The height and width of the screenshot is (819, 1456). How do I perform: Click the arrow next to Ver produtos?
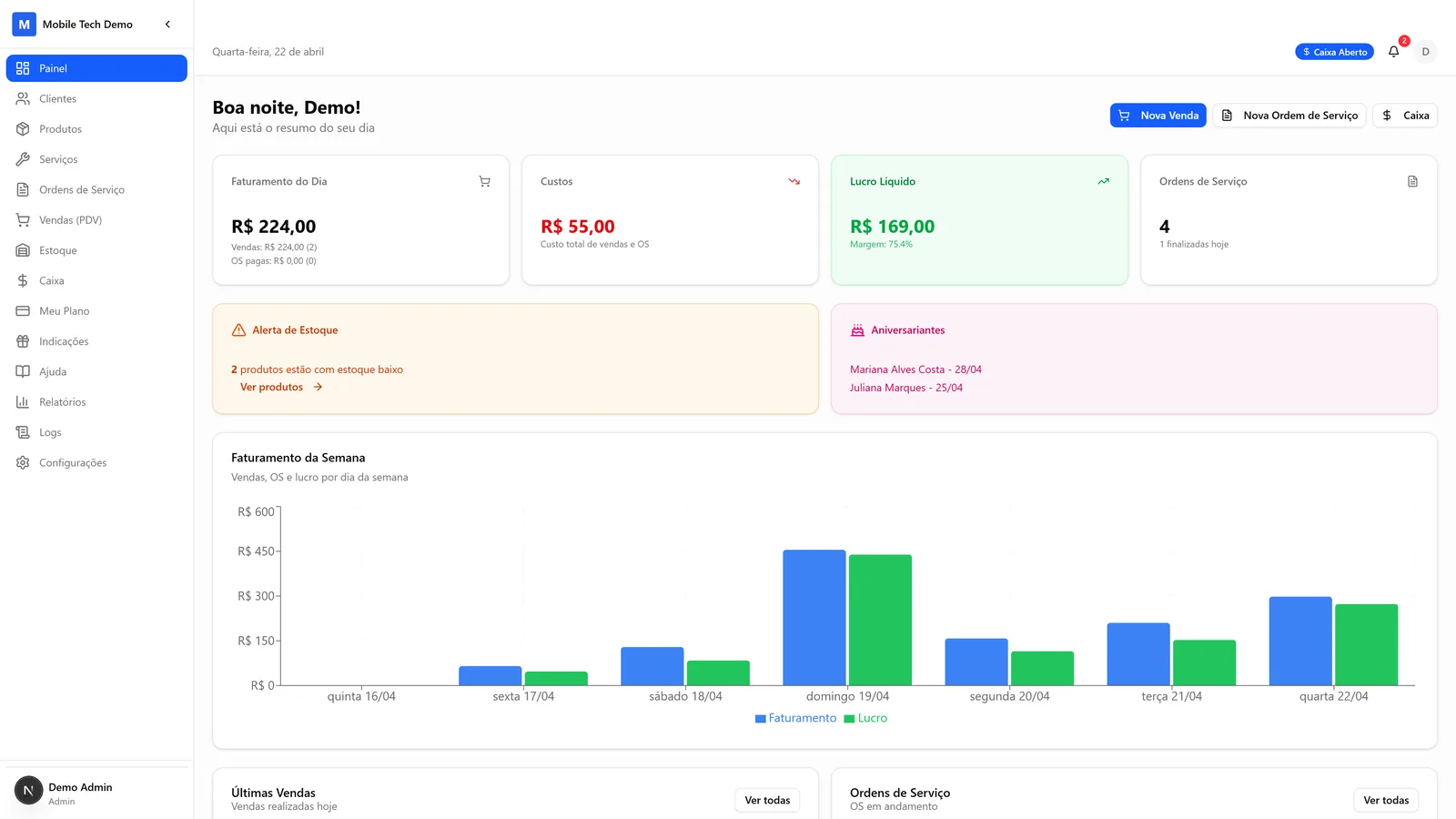tap(318, 387)
